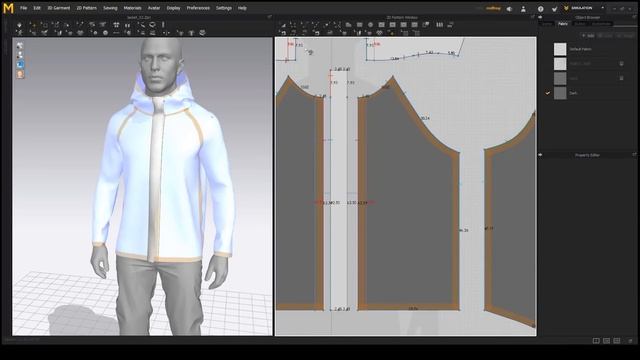Open the Help menu
The width and height of the screenshot is (640, 360).
click(242, 8)
